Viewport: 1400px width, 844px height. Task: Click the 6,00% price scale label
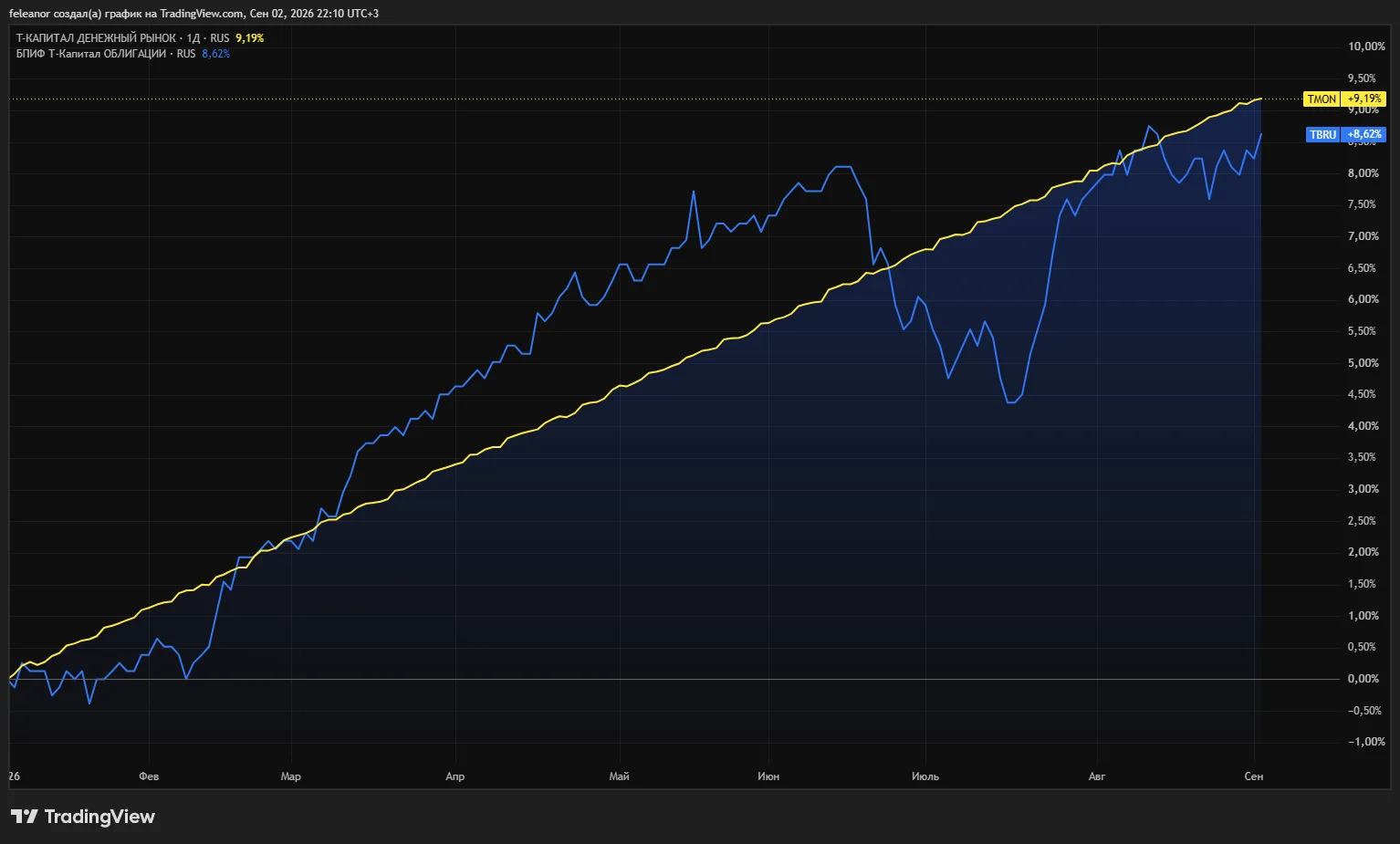pos(1363,299)
